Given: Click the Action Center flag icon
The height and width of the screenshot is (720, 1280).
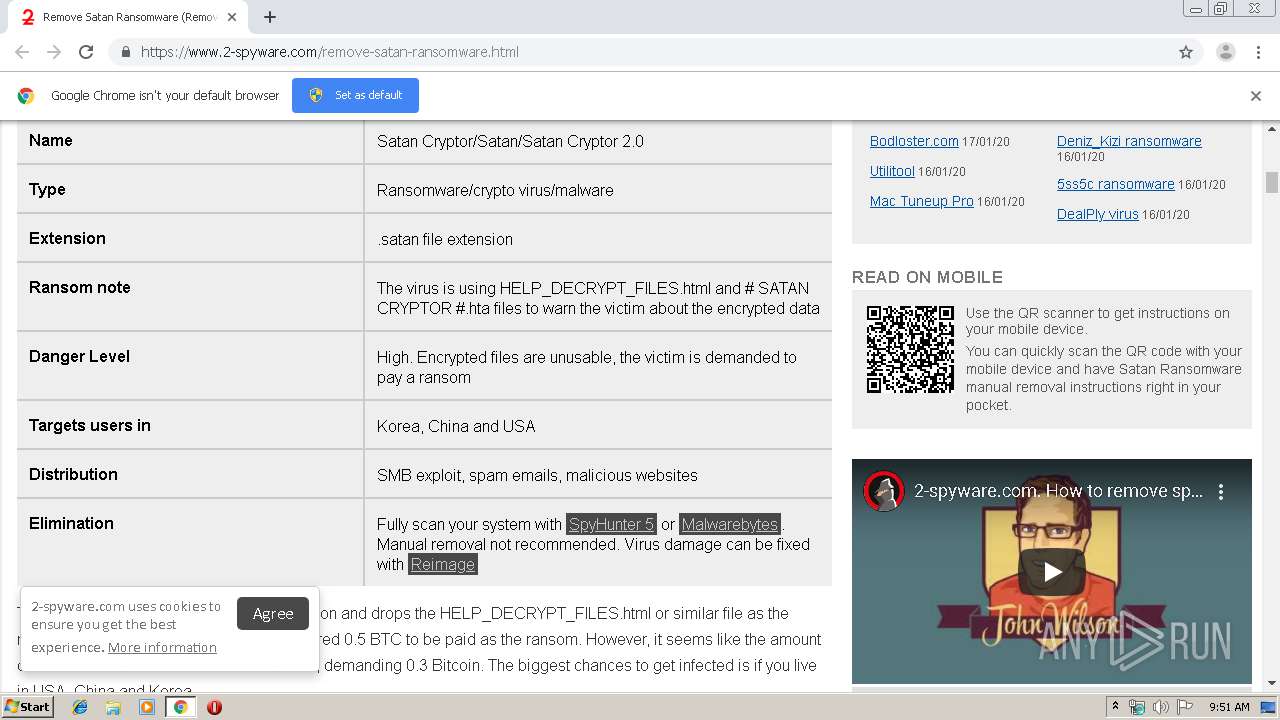Looking at the screenshot, I should tap(1184, 707).
